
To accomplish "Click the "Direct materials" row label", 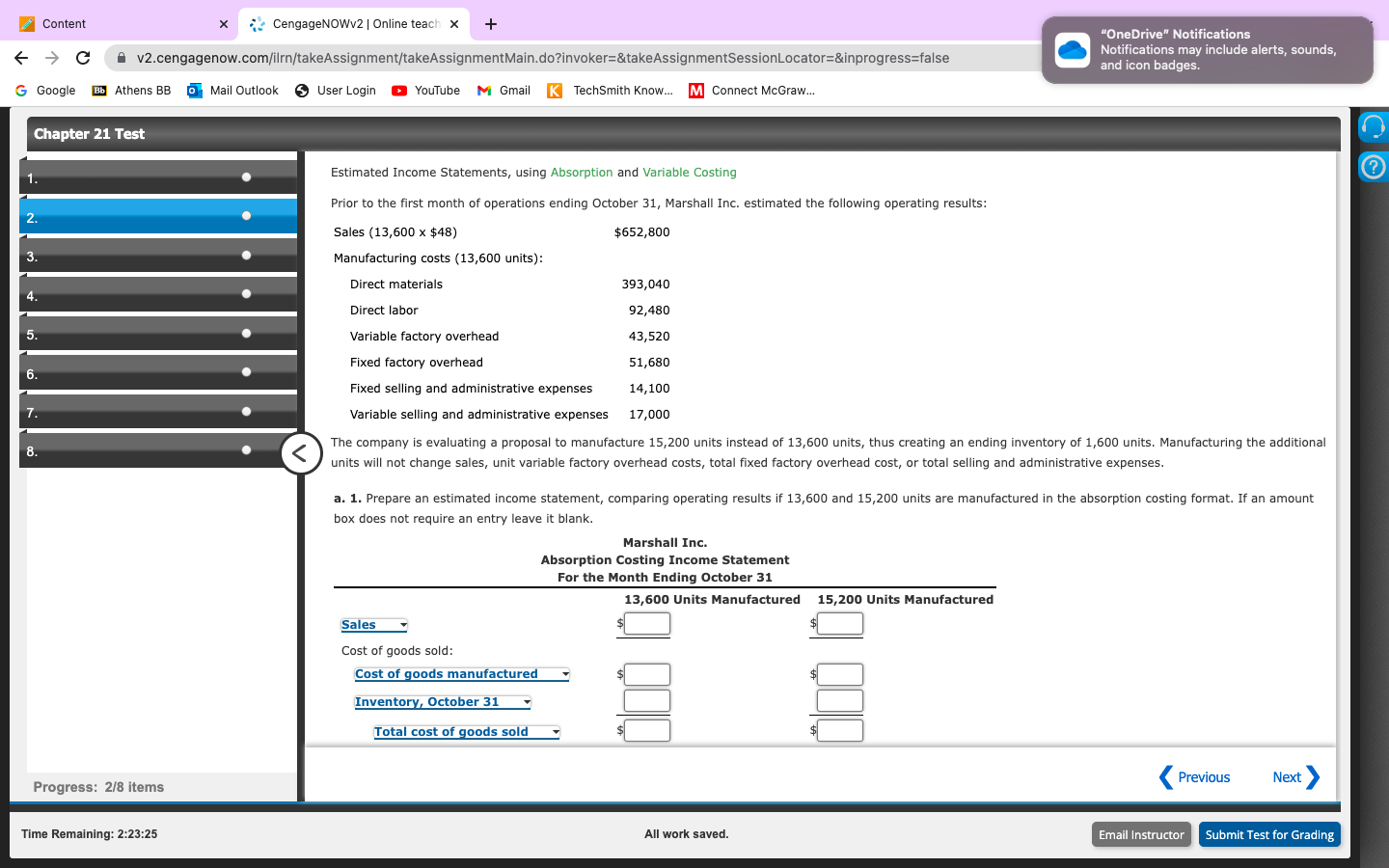I will click(x=396, y=285).
